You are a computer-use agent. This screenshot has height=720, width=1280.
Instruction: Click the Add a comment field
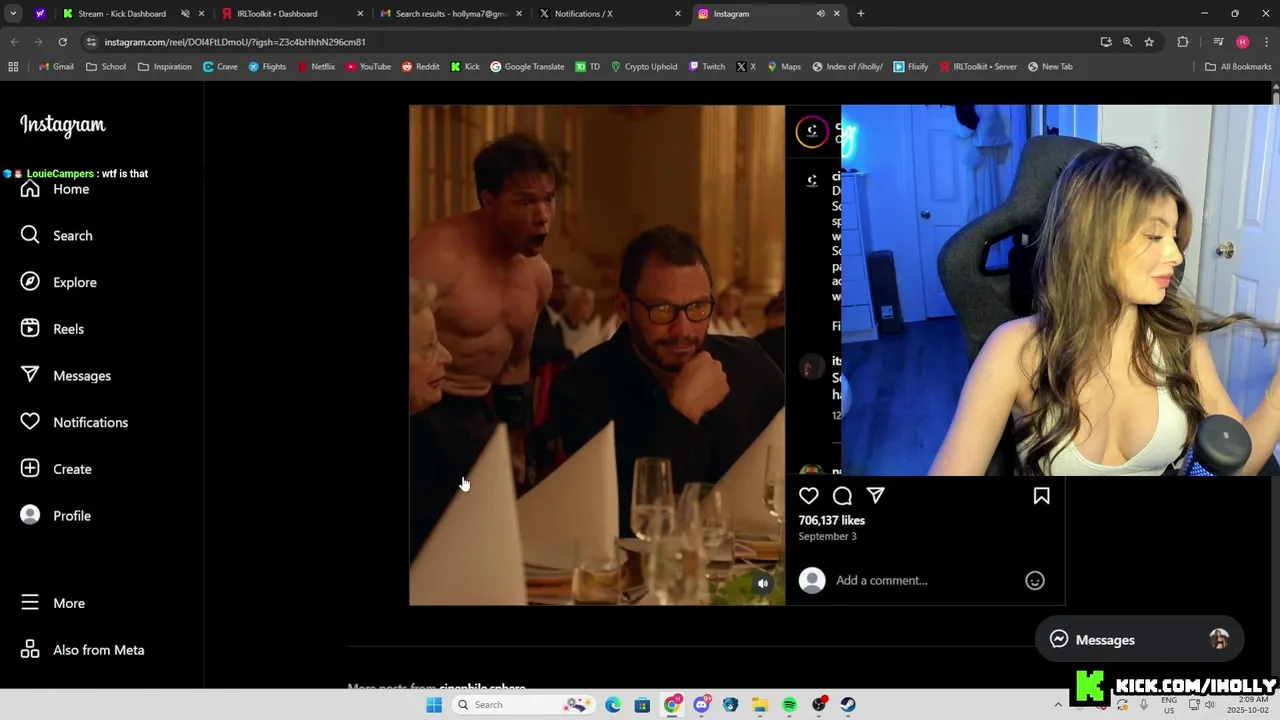coord(925,581)
